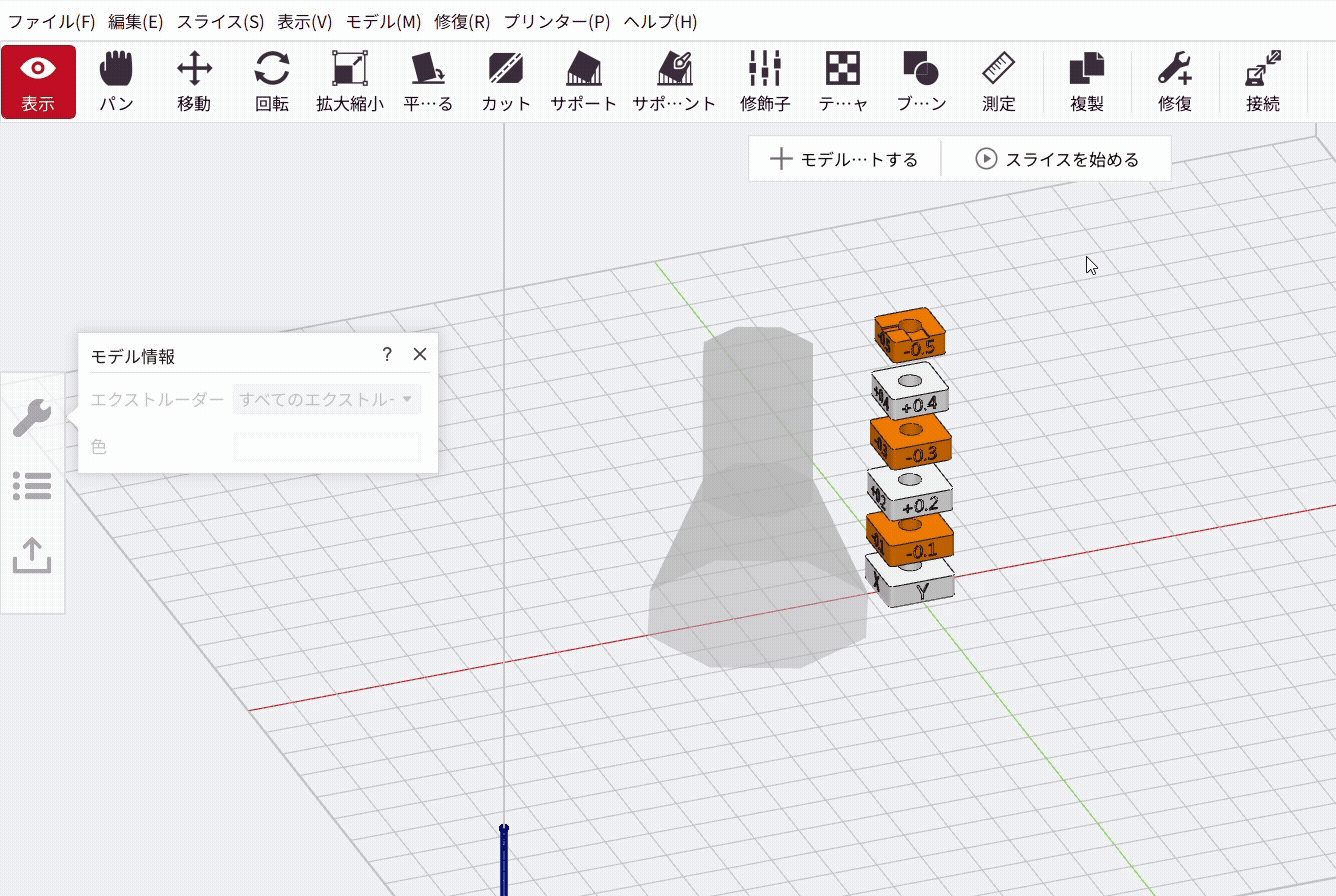Toggle the 表示 (view) eye mode
The width and height of the screenshot is (1336, 896).
[38, 82]
